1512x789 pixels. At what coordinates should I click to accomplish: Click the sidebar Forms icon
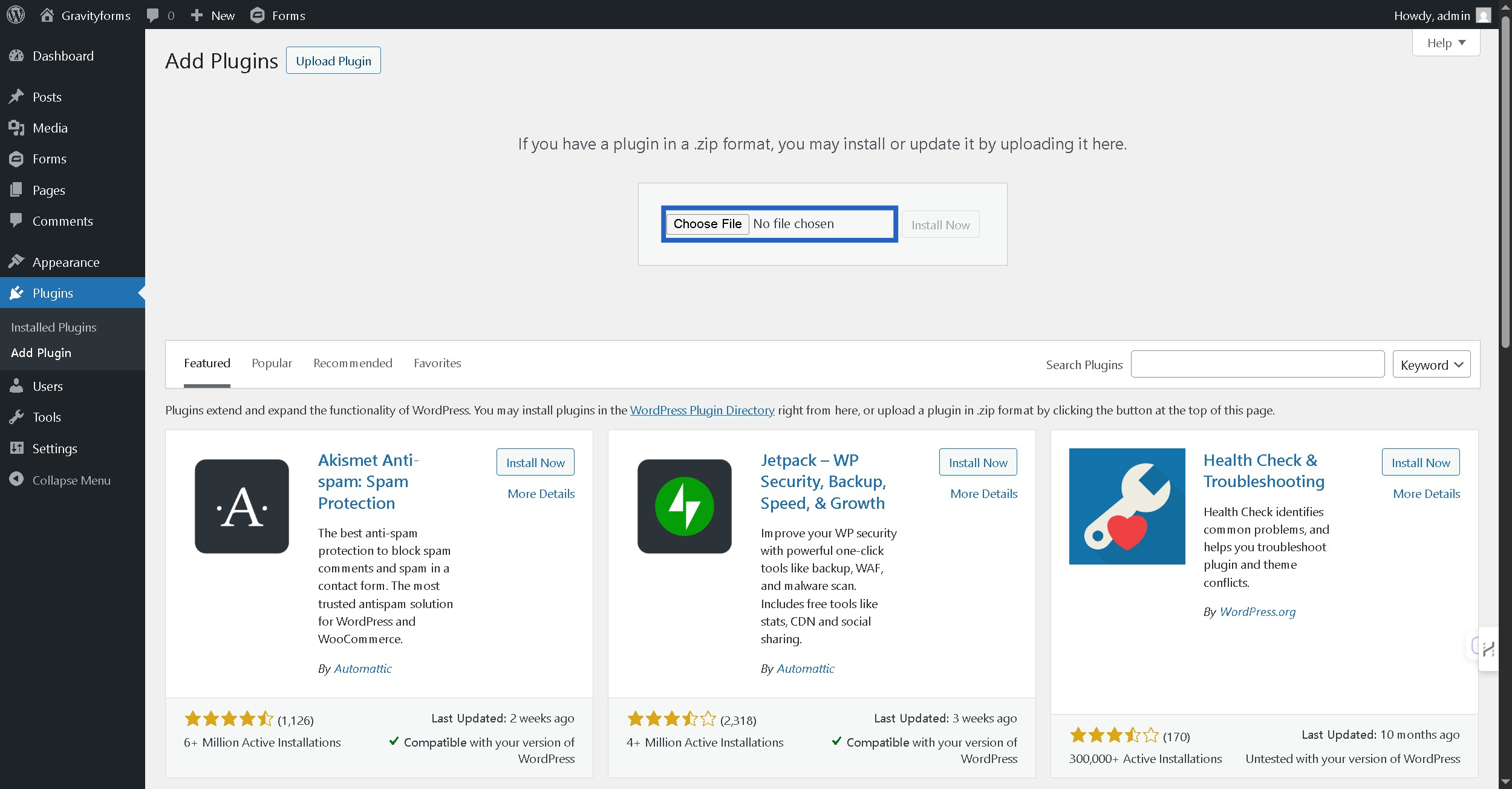coord(16,159)
